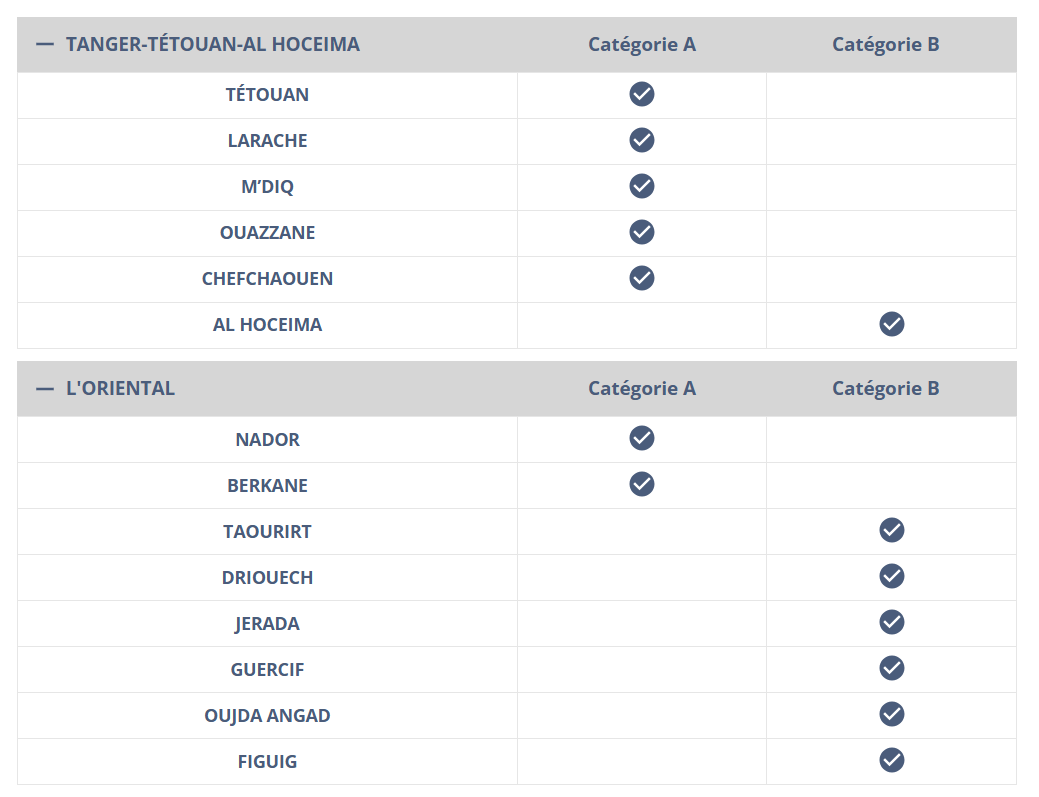Click the Chefchaouen Catégorie A checkmark
1039x797 pixels.
(642, 279)
